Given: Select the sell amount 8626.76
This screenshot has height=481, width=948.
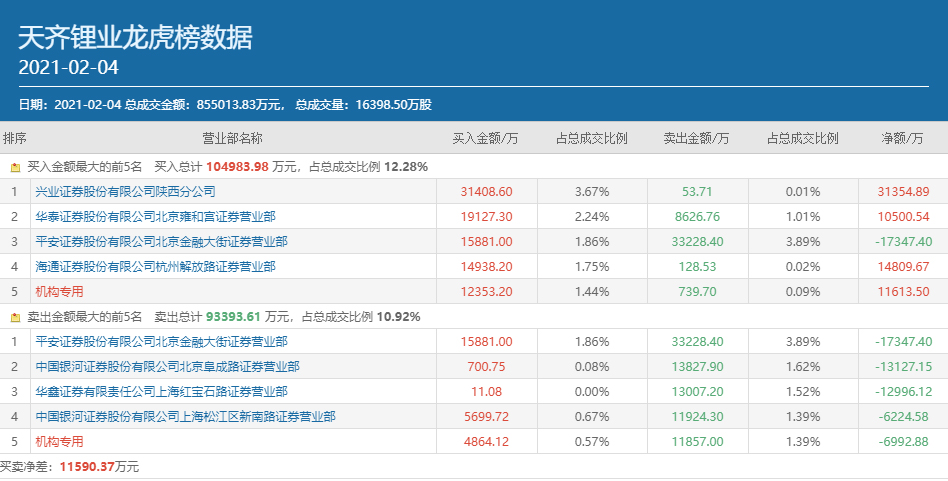Looking at the screenshot, I should (697, 216).
